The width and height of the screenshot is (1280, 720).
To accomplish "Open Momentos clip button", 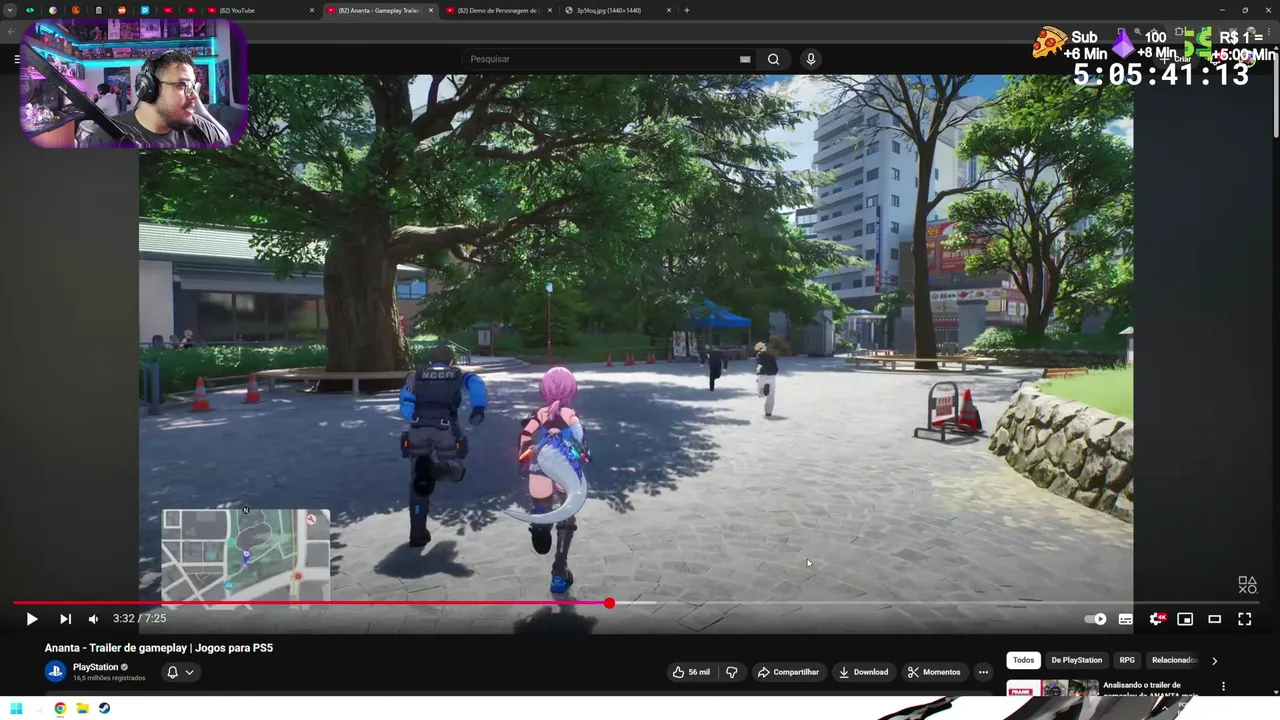I will click(x=934, y=672).
